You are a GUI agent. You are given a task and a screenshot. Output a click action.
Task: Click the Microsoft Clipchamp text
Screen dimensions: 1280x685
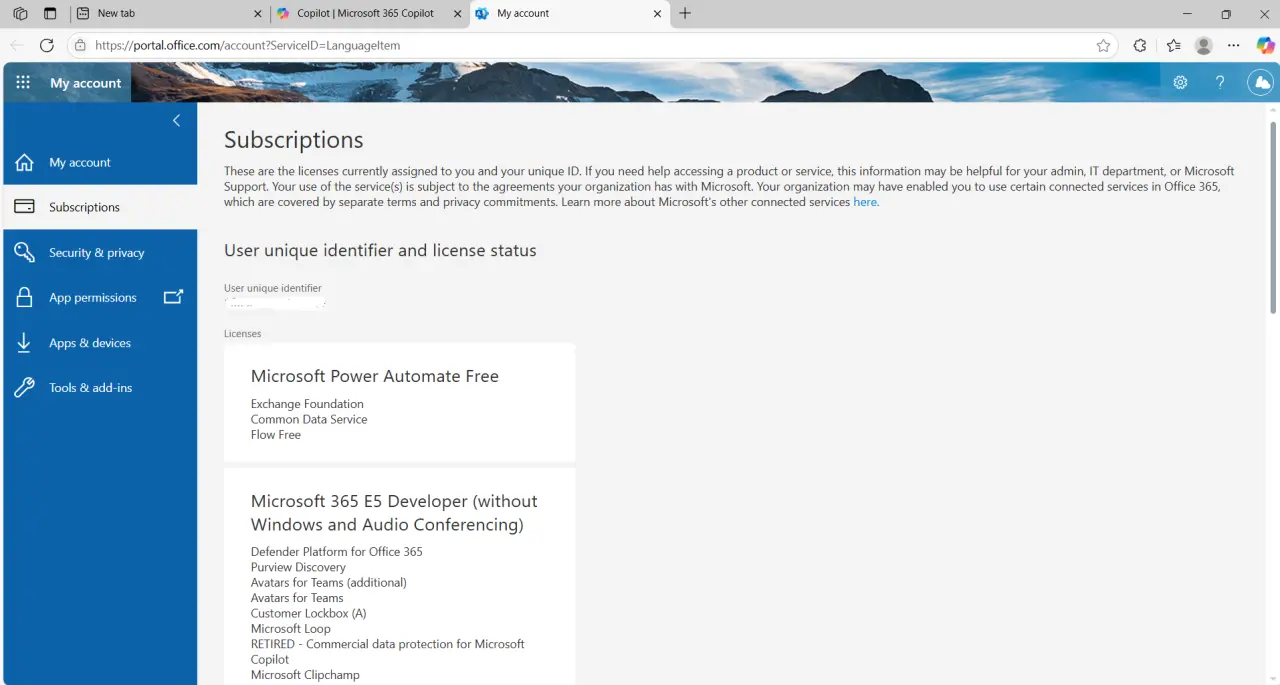click(x=305, y=675)
